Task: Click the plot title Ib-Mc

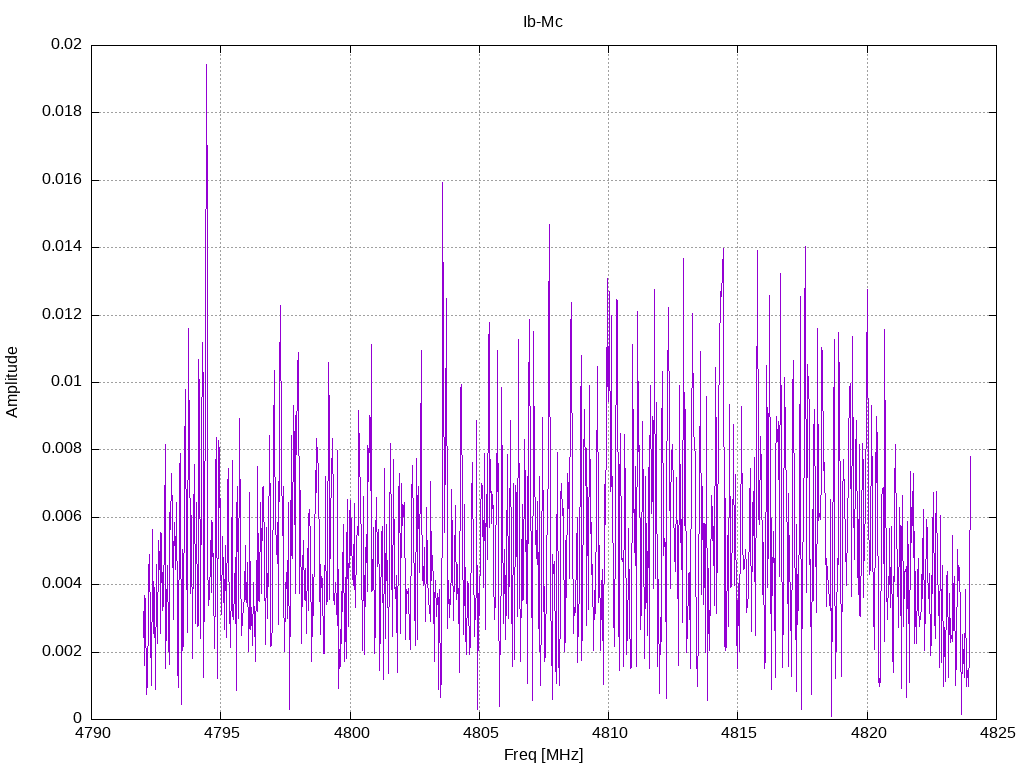Action: coord(543,22)
